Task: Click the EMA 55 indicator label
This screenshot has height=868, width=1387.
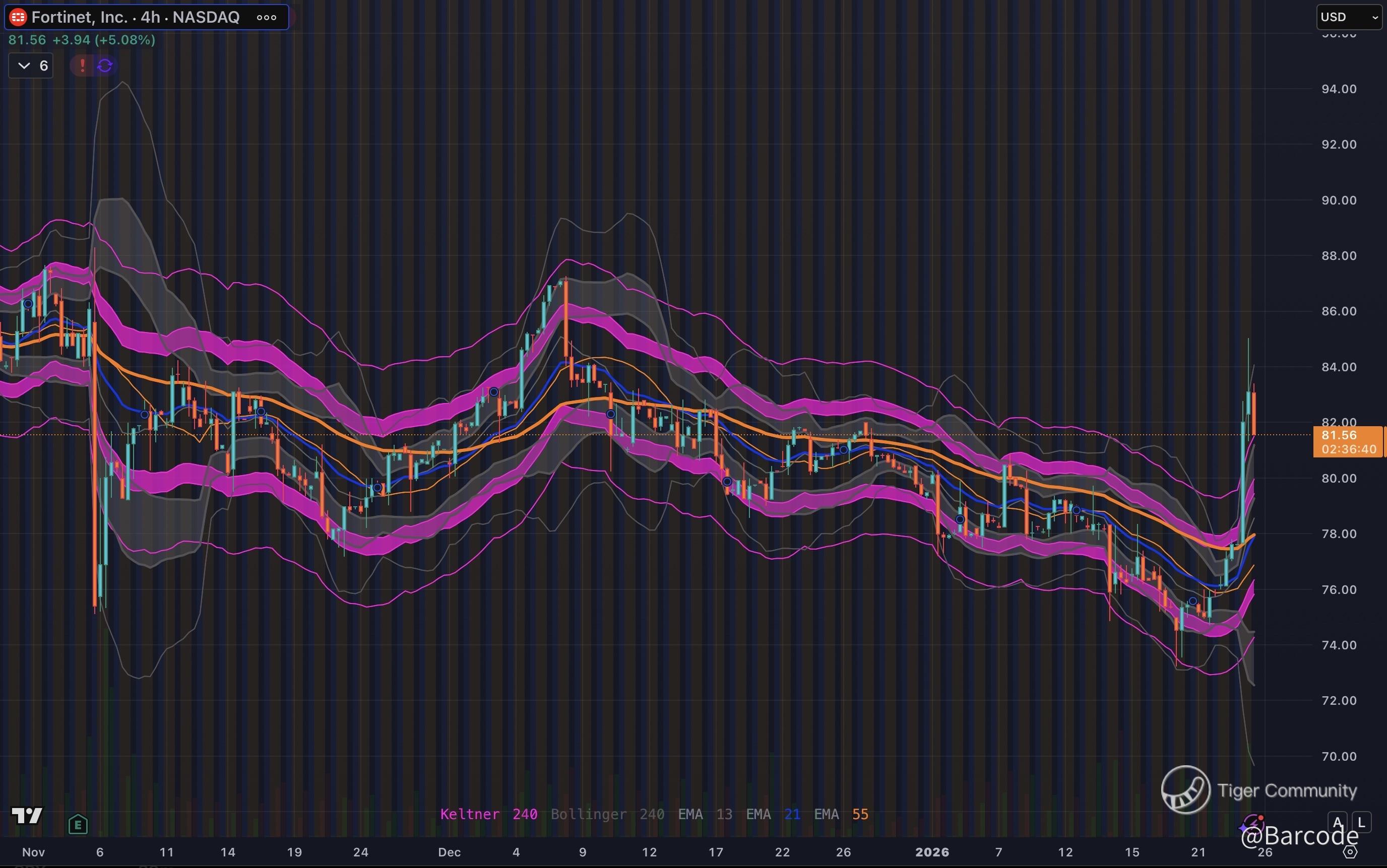Action: pos(841,814)
